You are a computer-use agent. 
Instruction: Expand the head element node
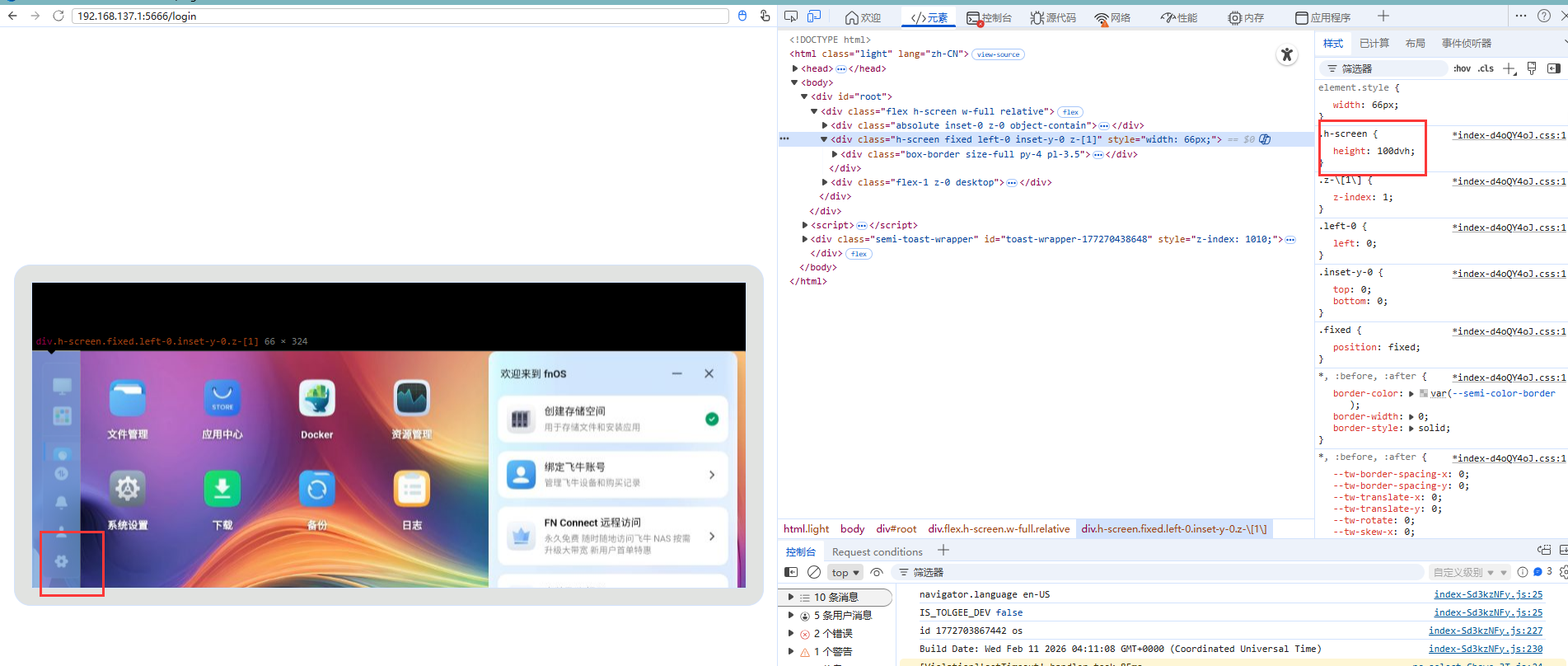coord(795,68)
